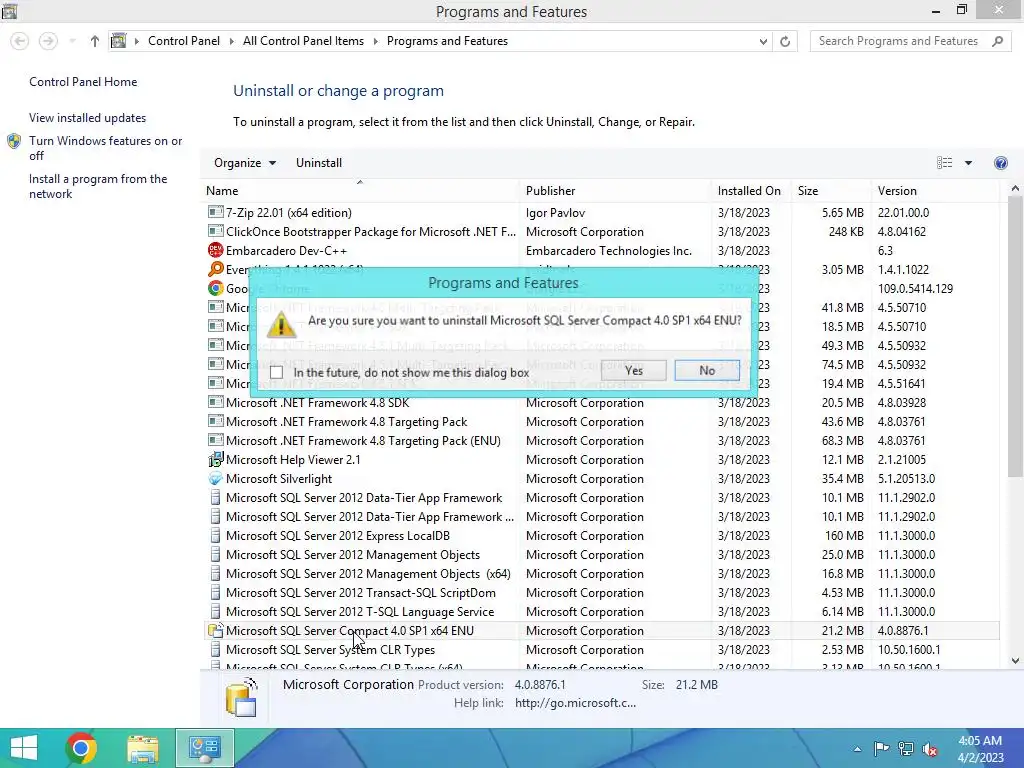Open Control Panel breadcrumb

pos(184,41)
